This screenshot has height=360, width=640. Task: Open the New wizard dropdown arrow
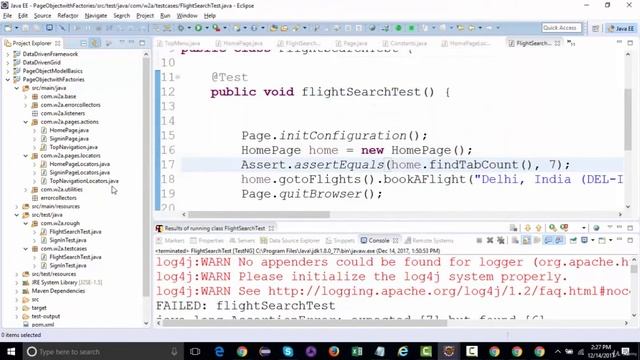tap(16, 28)
